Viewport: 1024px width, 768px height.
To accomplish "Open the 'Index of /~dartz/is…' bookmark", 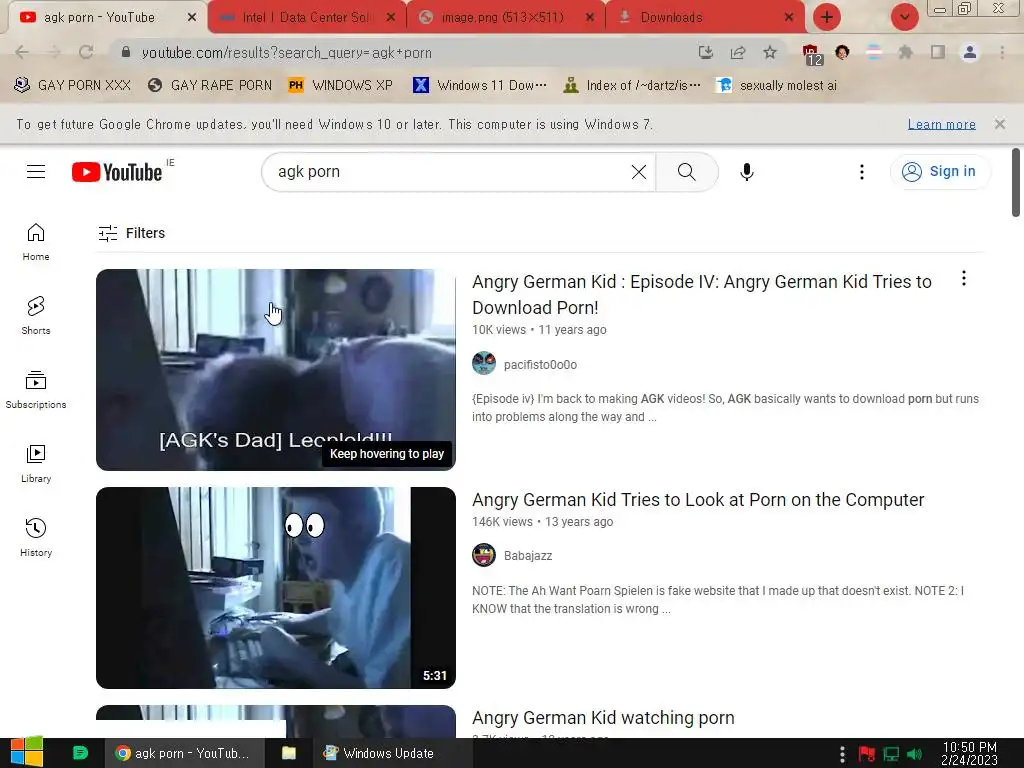I will [632, 85].
